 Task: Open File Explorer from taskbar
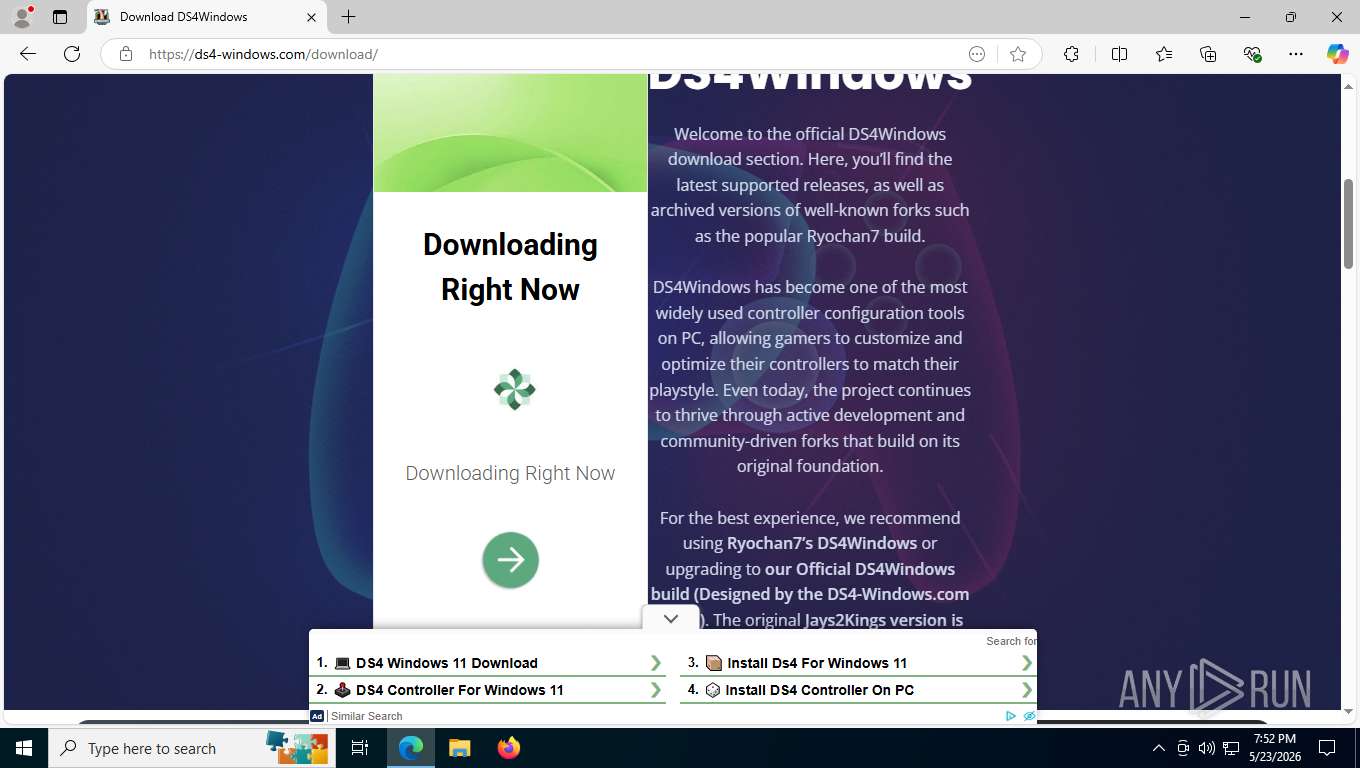459,748
